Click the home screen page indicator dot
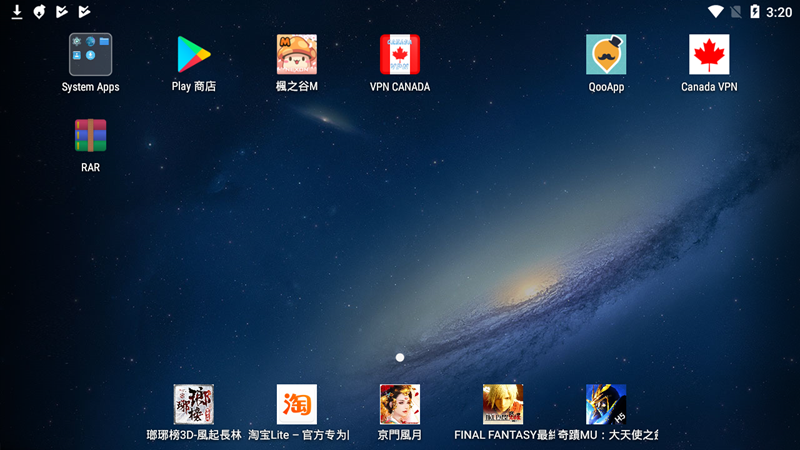 (x=400, y=357)
